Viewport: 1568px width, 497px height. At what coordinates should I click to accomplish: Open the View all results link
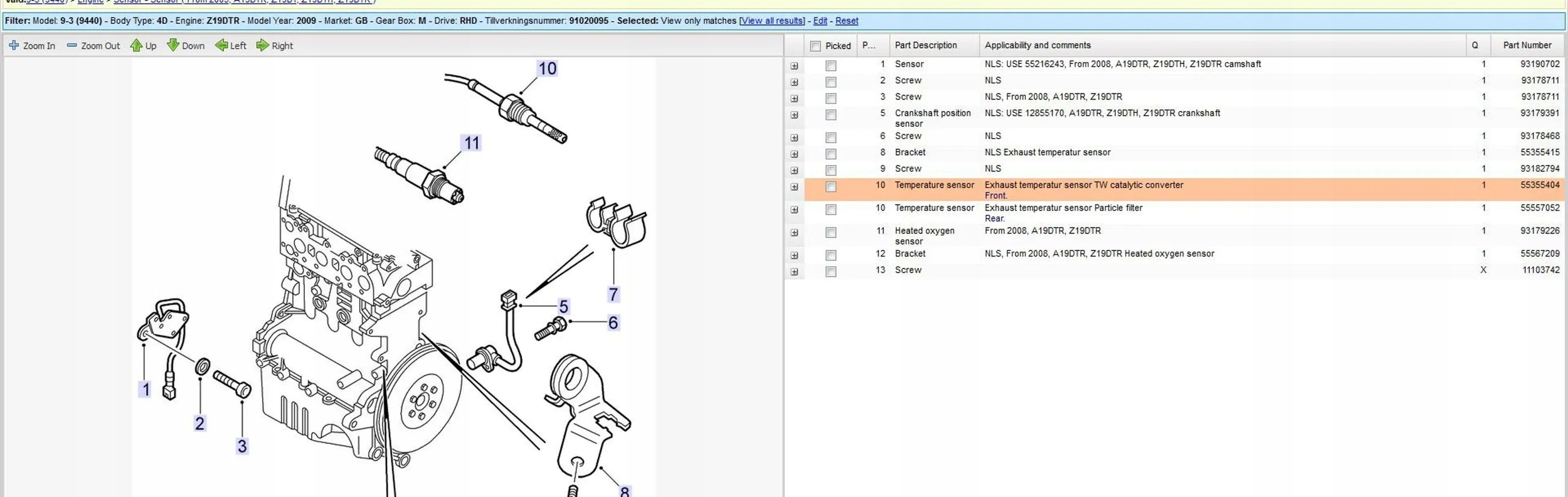(772, 21)
